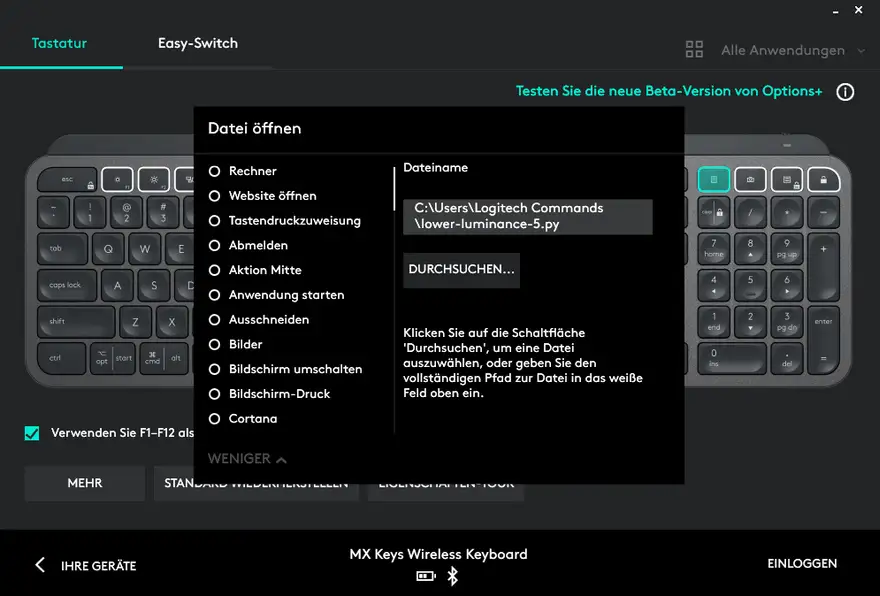This screenshot has width=880, height=596.
Task: Click the numpad 9 pg up key
Action: coord(787,249)
